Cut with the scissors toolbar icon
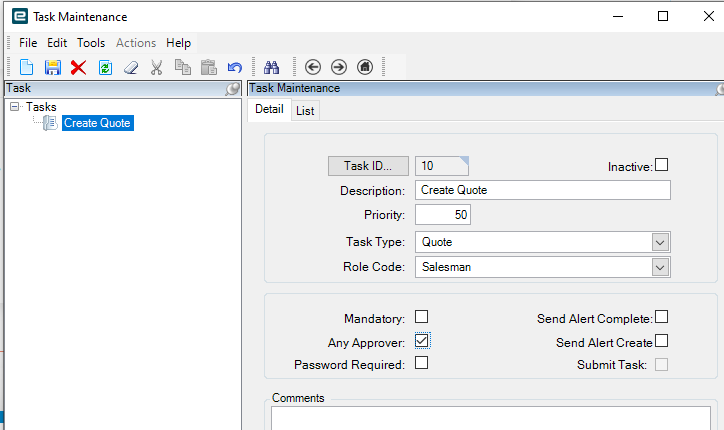This screenshot has height=430, width=724. tap(157, 67)
